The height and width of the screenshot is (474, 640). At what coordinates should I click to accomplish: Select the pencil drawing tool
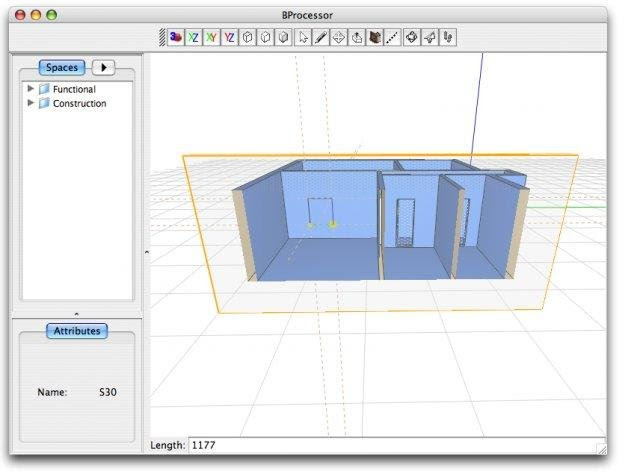click(320, 37)
